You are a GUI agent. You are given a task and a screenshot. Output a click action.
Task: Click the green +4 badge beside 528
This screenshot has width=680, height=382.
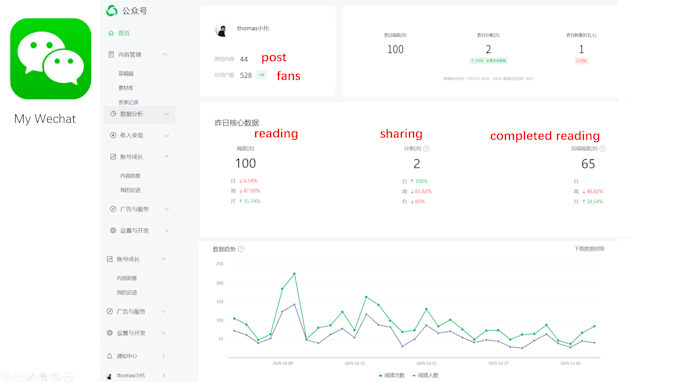click(262, 75)
